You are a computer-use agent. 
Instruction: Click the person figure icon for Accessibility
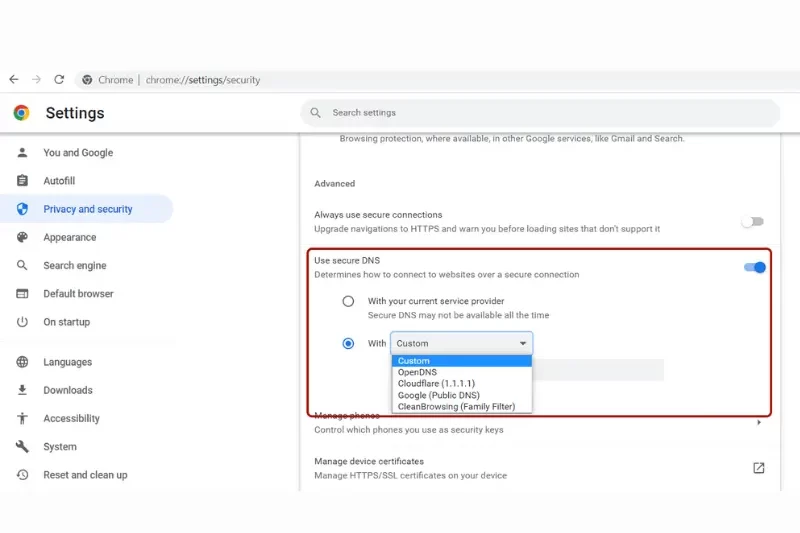(x=22, y=418)
